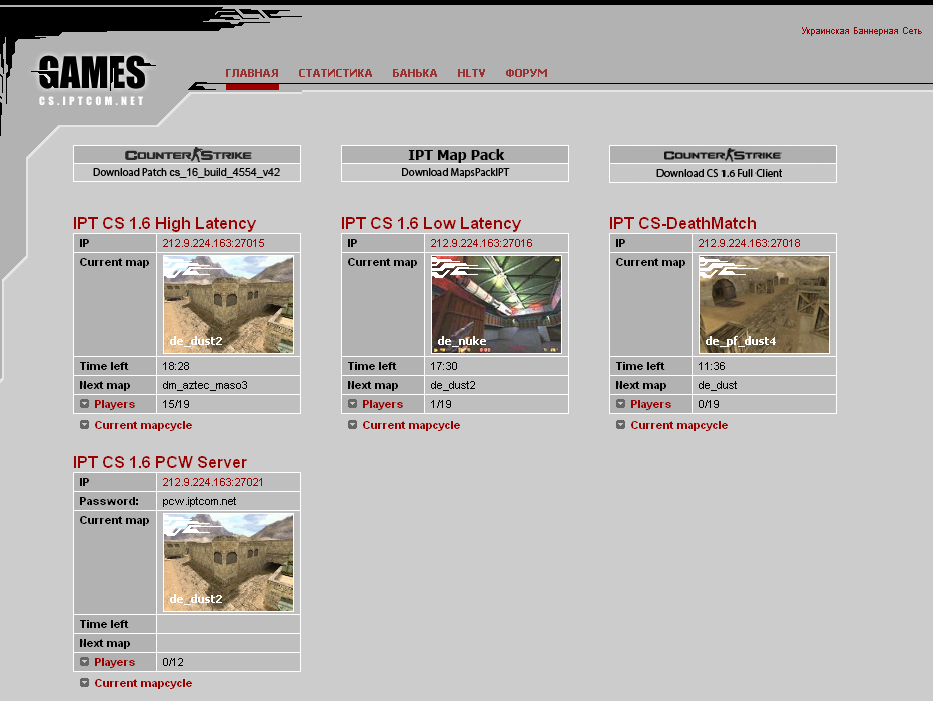Download Patch cs_16_build_4554_v42
This screenshot has width=933, height=701.
186,173
